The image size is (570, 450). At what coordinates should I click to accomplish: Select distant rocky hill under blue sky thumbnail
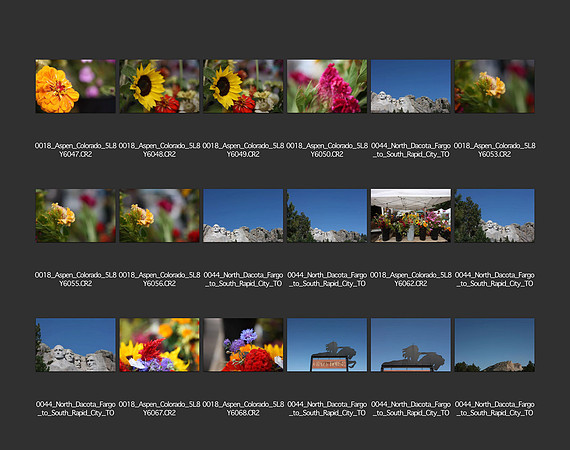pyautogui.click(x=494, y=345)
